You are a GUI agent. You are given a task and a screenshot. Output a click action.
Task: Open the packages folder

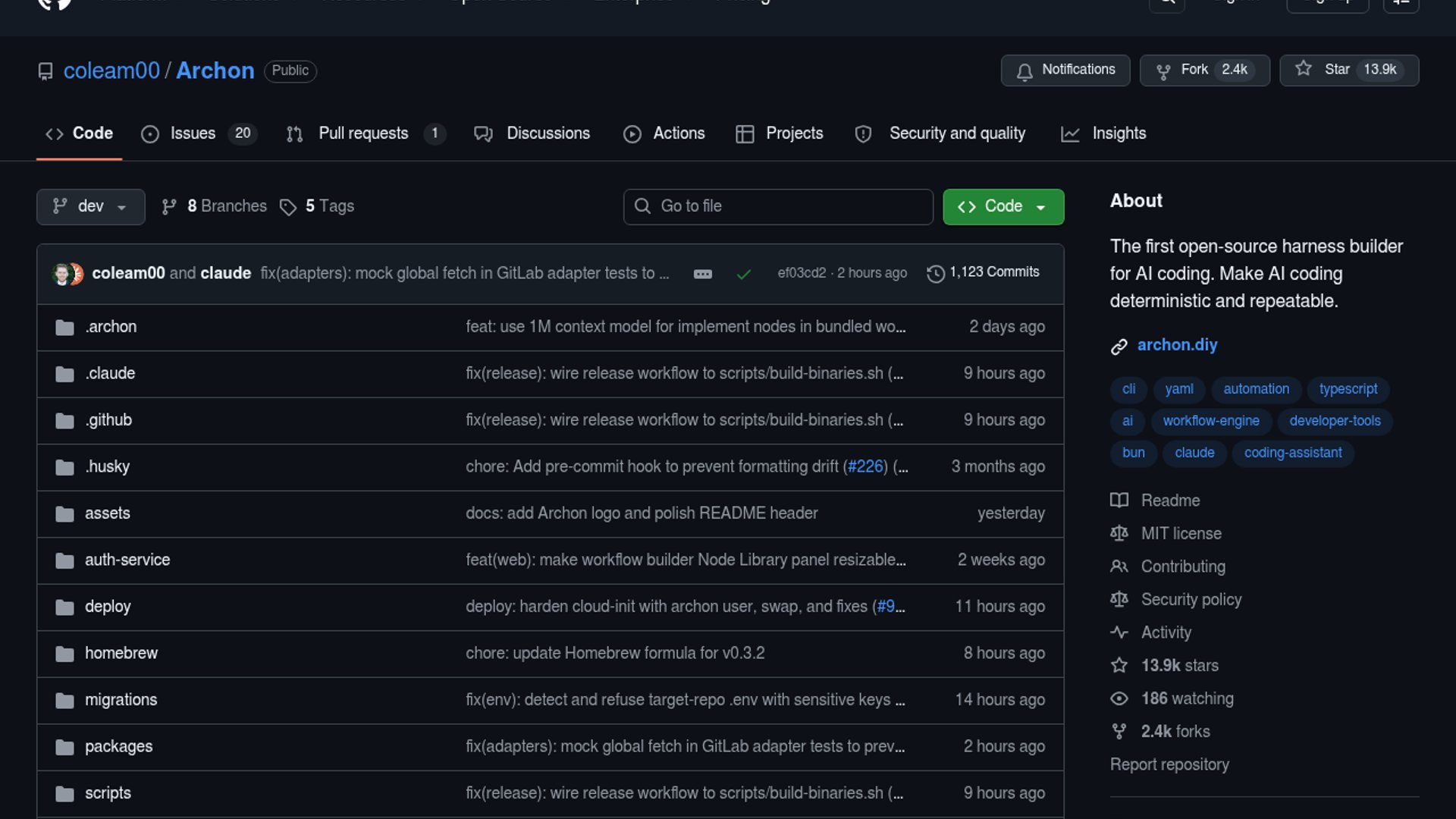coord(118,746)
